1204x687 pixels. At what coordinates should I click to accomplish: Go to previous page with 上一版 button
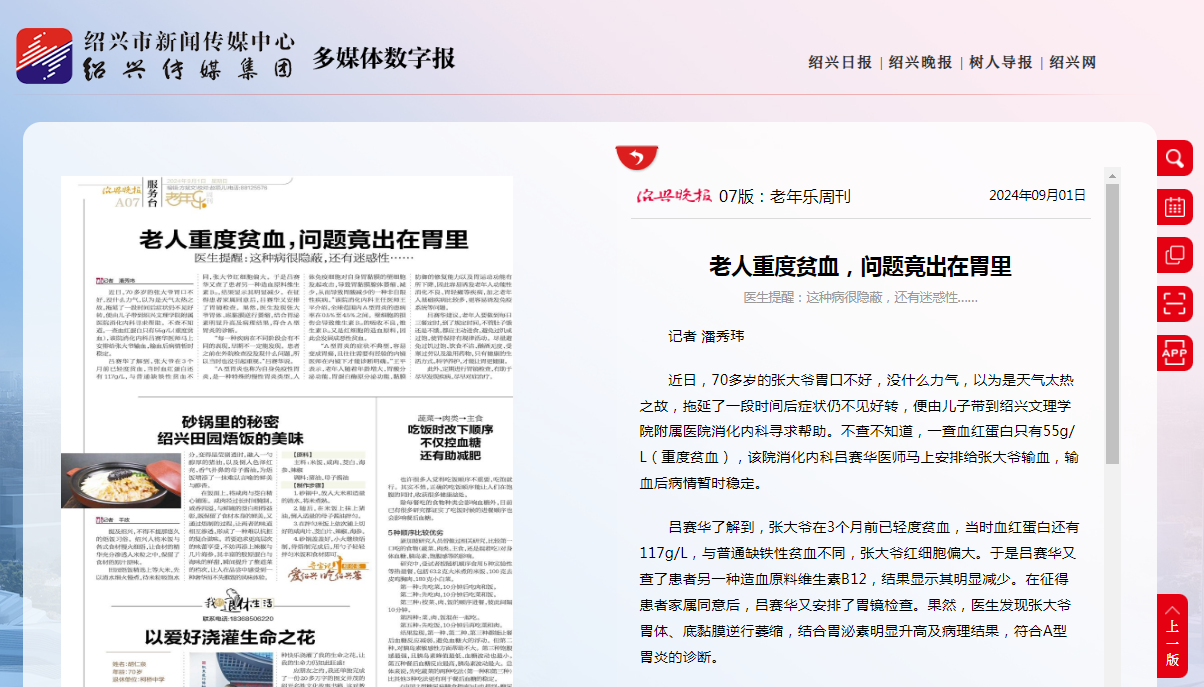(x=1172, y=635)
